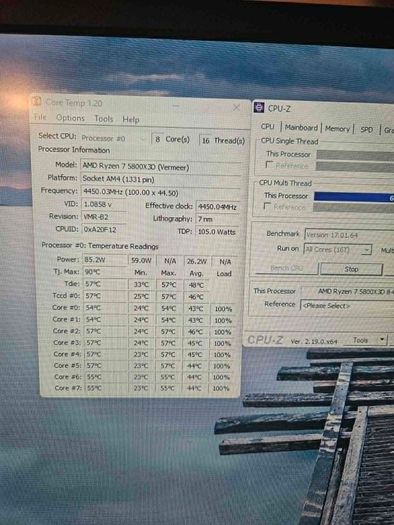Screen dimensions: 394x525
Task: Switch to the SPD tab in CPU-Z
Action: click(x=367, y=130)
